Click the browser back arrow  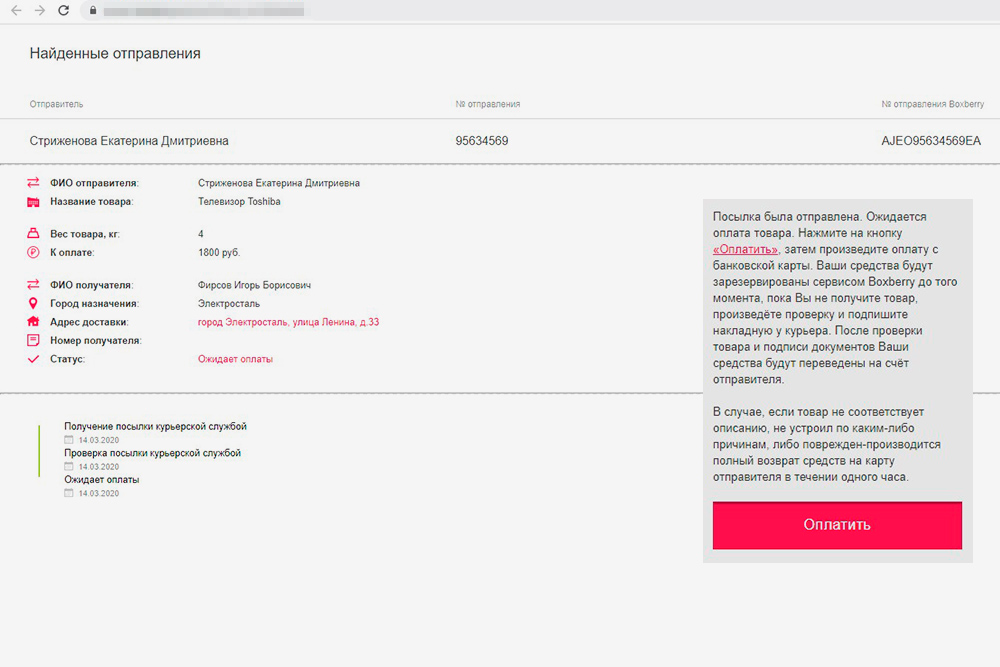tap(15, 10)
